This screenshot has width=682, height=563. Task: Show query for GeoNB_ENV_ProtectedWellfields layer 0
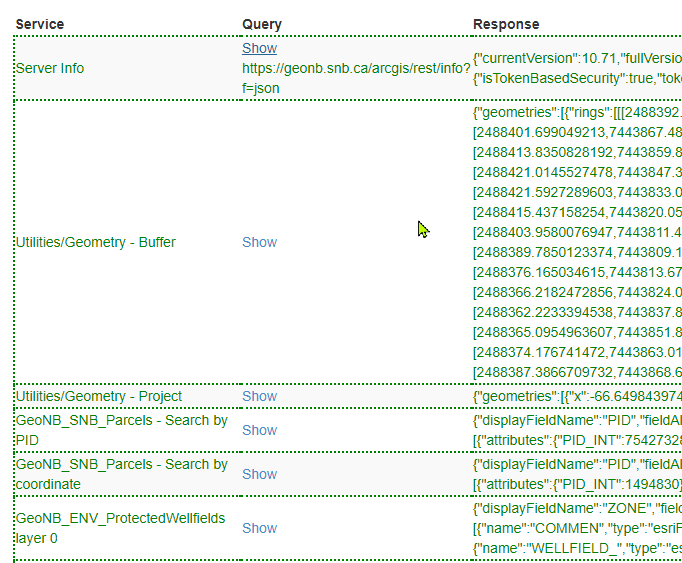click(x=259, y=528)
